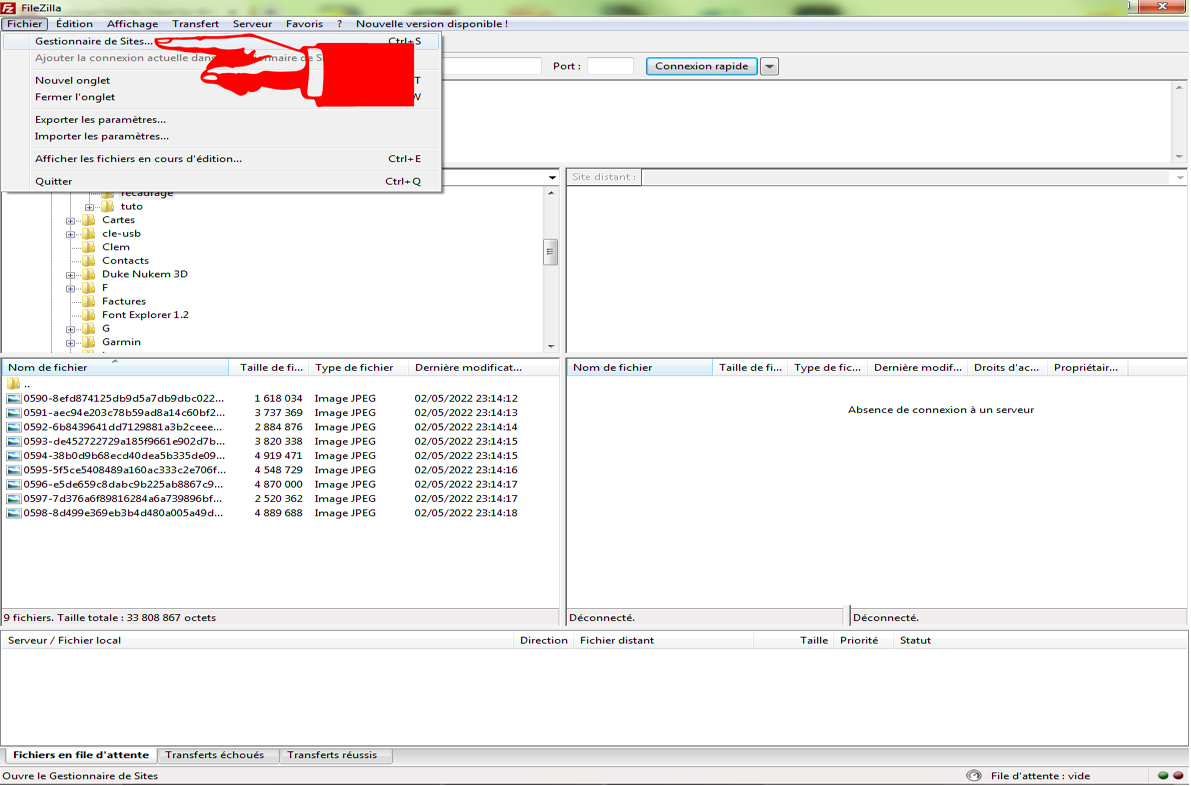Select the Clem folder in tree
Viewport: 1191px width, 786px height.
coord(115,247)
